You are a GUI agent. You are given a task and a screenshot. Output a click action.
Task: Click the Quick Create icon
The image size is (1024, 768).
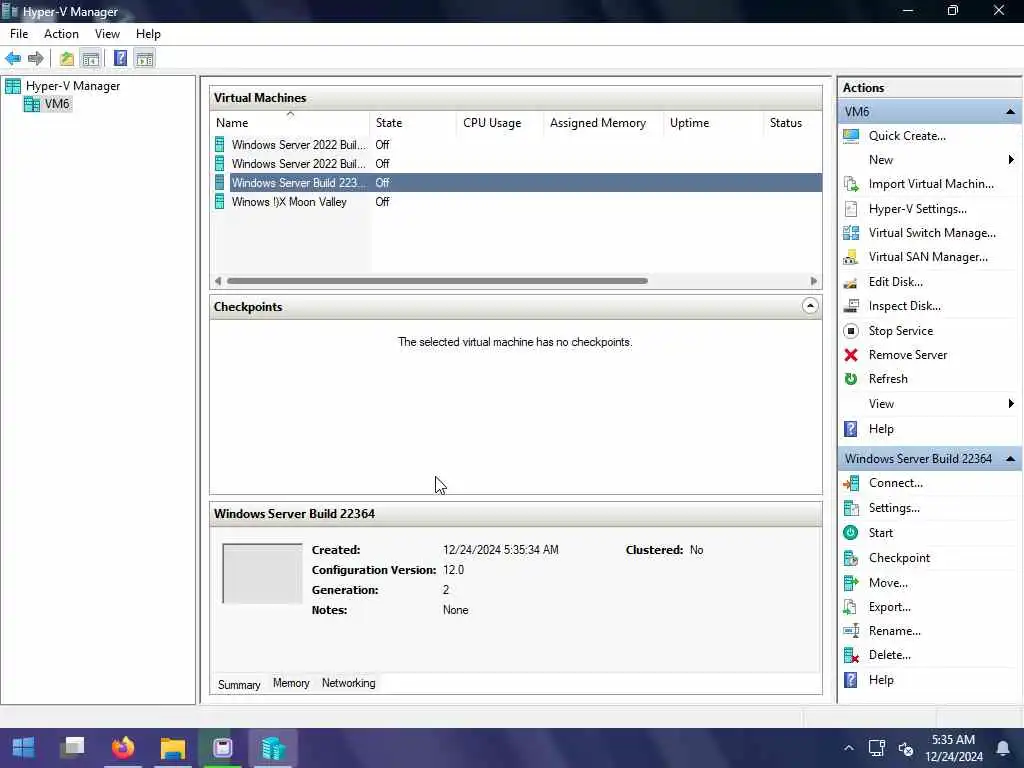(851, 136)
